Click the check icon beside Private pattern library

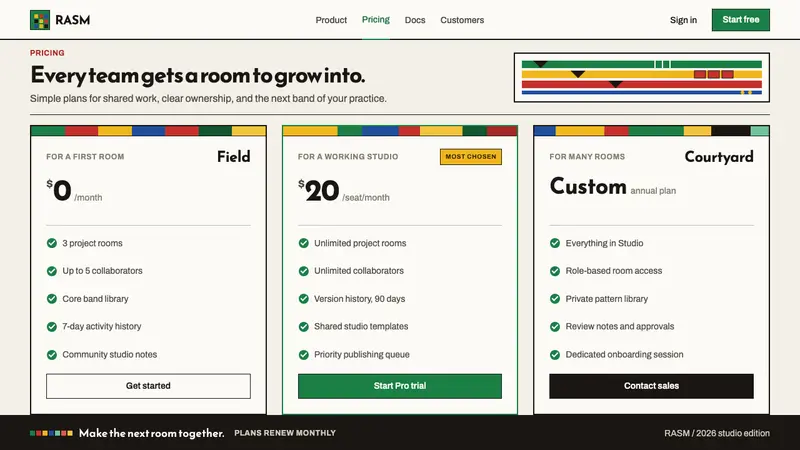click(x=555, y=298)
